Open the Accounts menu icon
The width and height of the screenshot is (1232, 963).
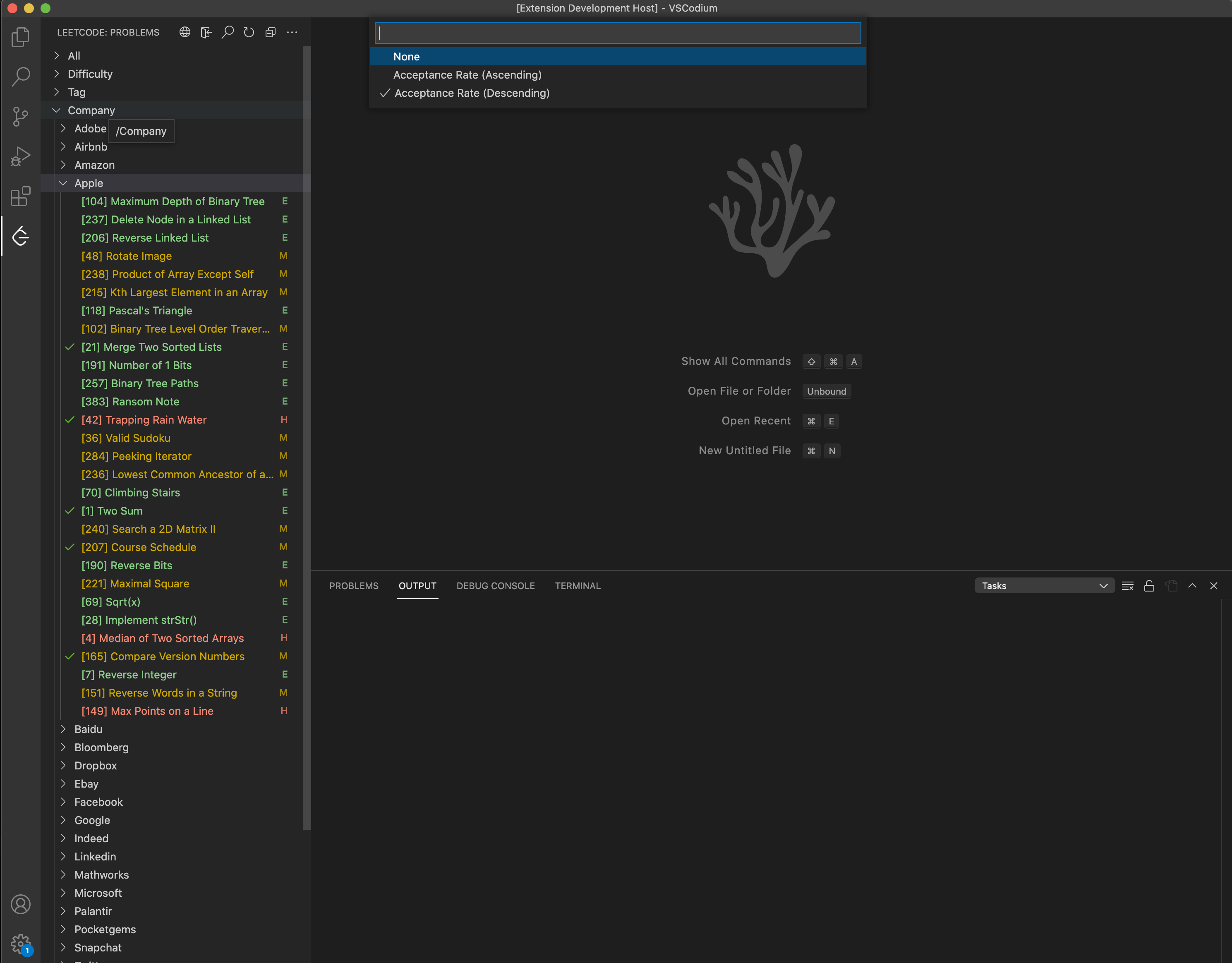[20, 904]
